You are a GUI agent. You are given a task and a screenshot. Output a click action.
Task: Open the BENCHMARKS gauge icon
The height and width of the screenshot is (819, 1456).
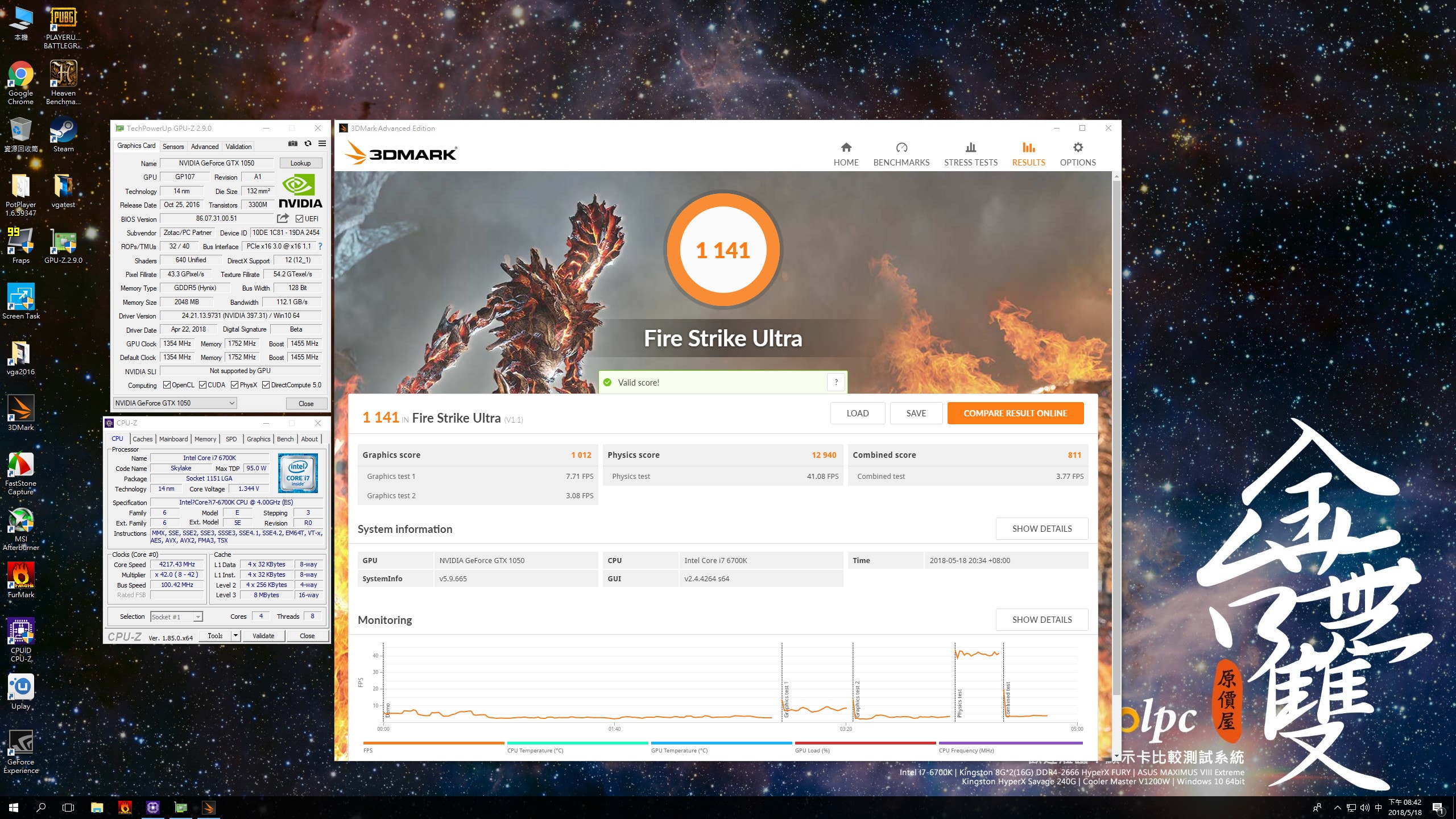(901, 147)
